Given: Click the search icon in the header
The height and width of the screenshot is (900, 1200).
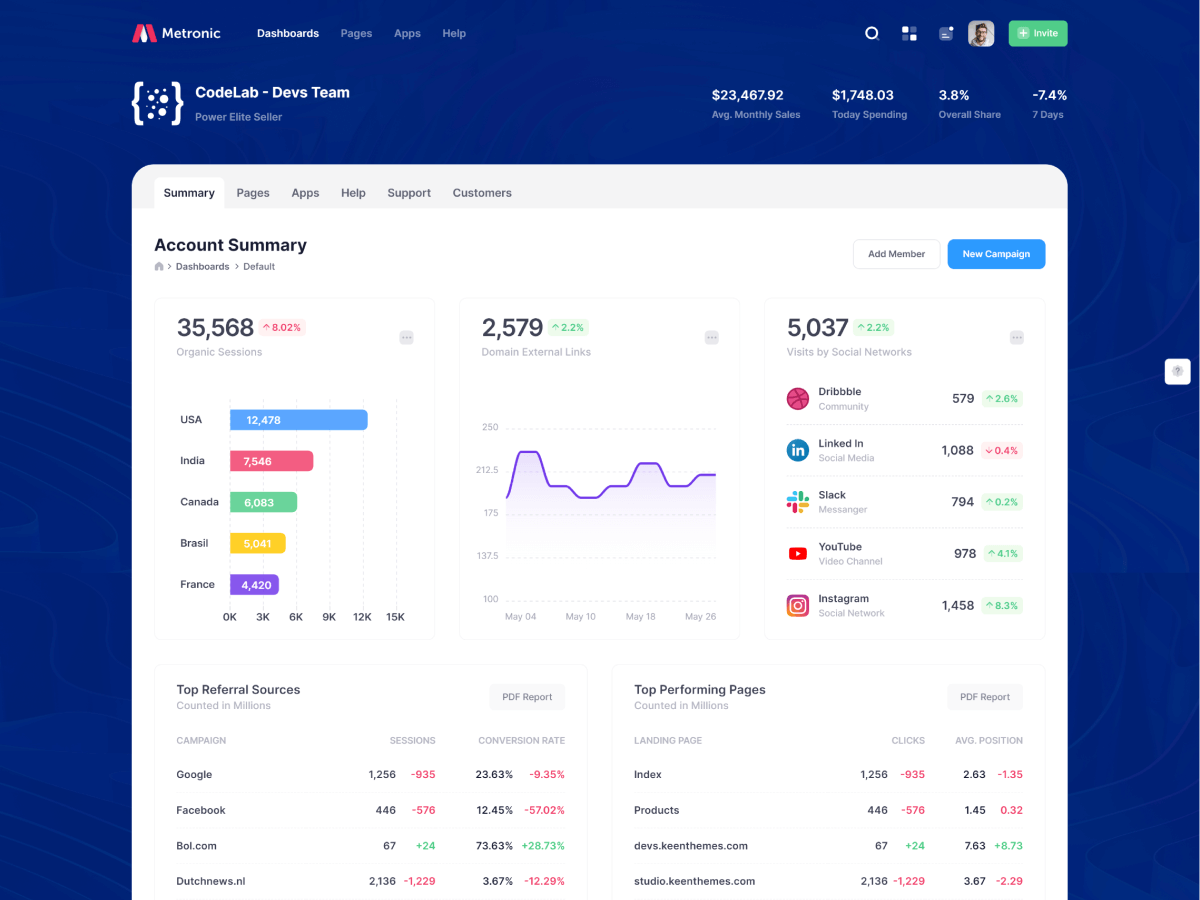Looking at the screenshot, I should point(871,33).
